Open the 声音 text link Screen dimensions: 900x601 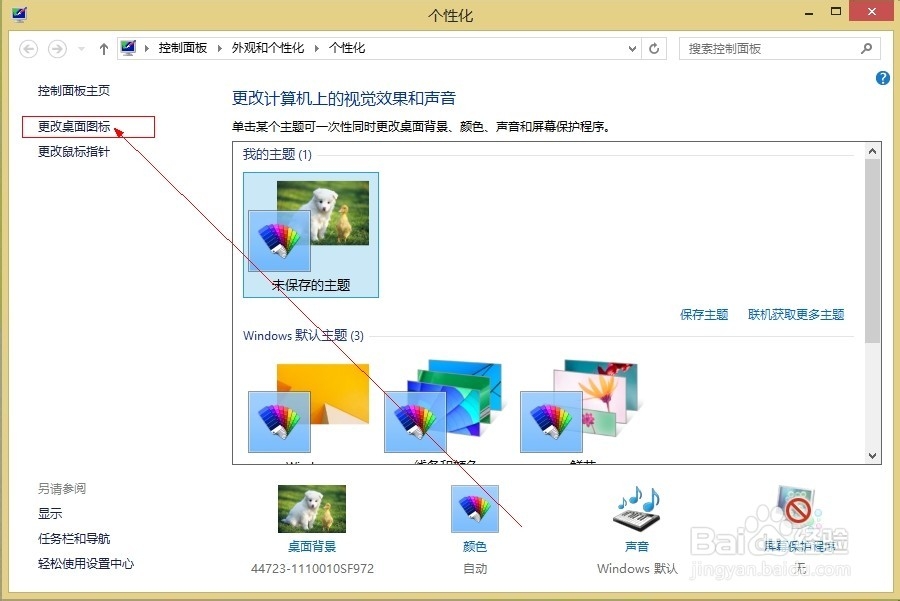point(637,546)
